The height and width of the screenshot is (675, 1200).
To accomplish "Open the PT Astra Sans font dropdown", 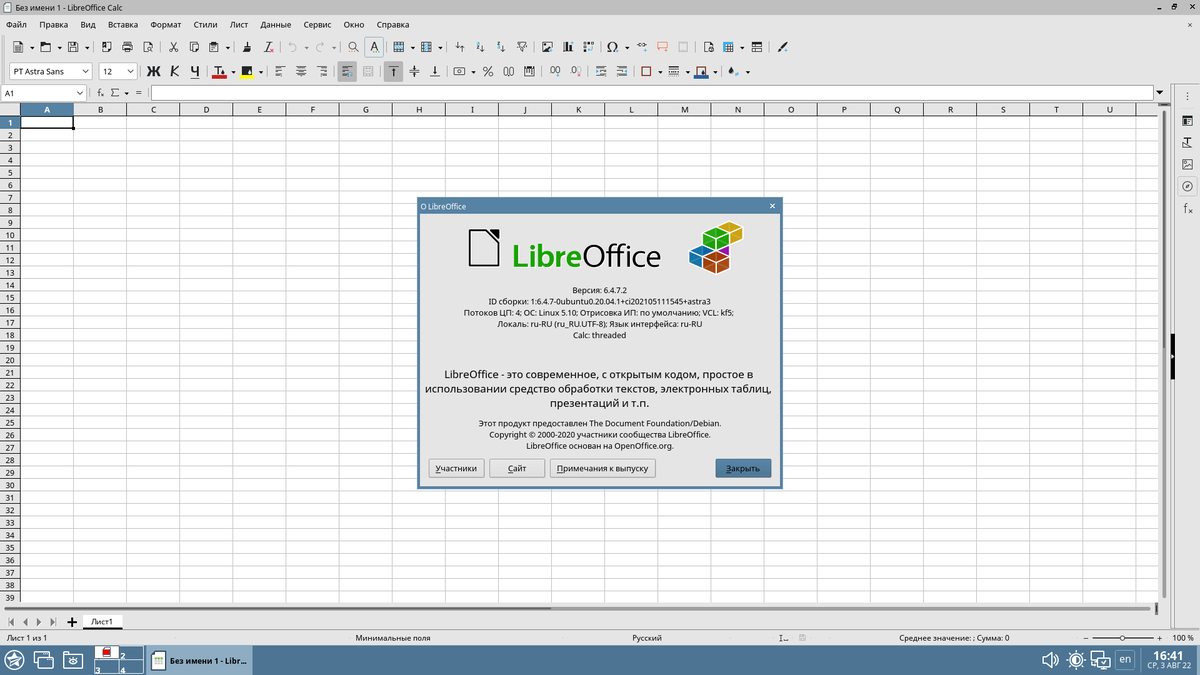I will tap(85, 71).
